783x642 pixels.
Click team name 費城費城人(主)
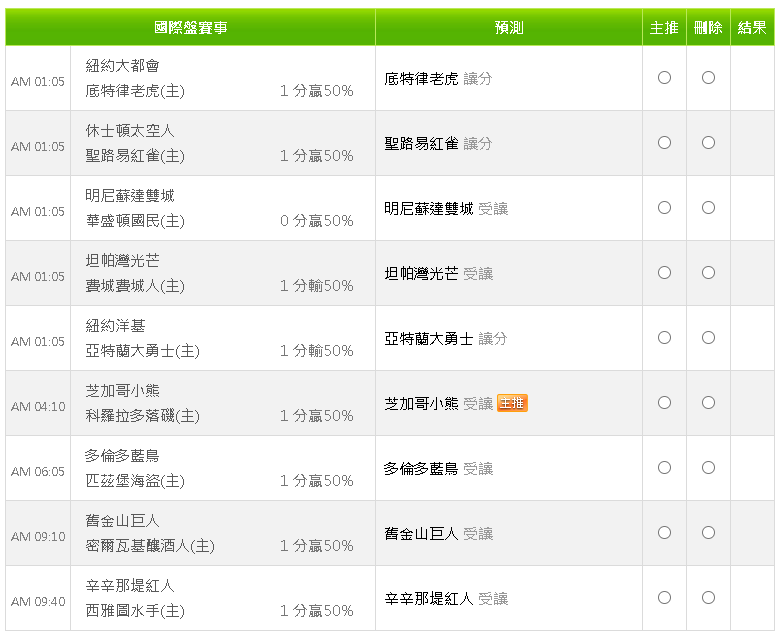(x=135, y=286)
